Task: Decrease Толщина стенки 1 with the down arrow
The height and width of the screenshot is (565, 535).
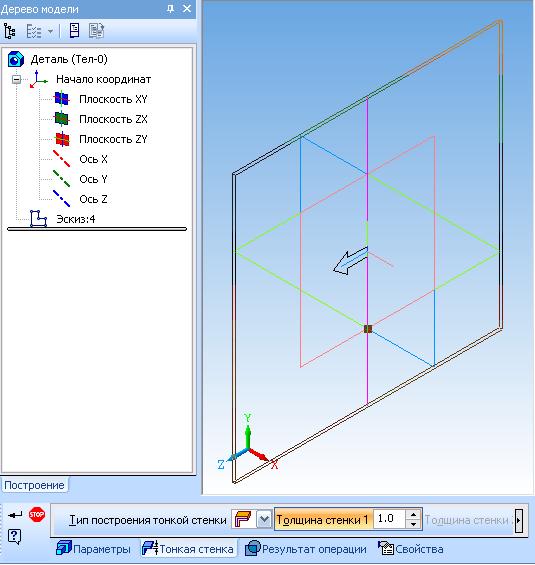Action: coord(413,524)
